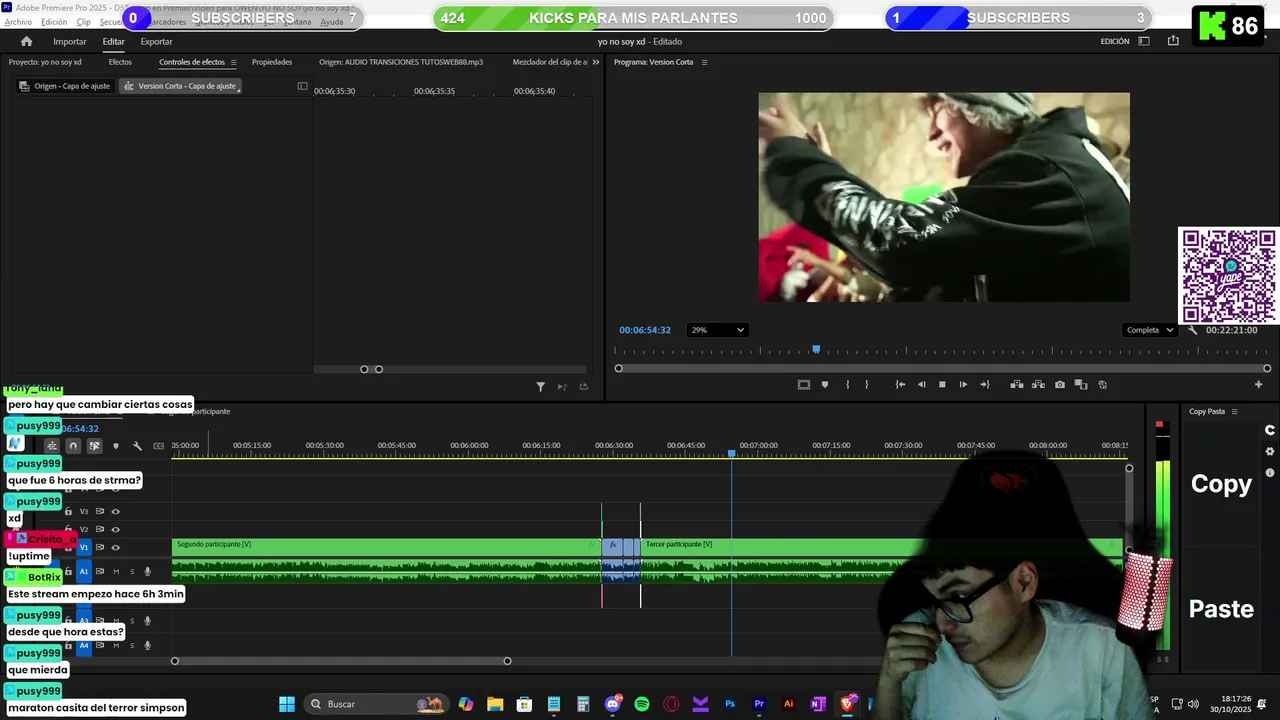Click the Windows Start button
The image size is (1280, 720).
click(286, 704)
